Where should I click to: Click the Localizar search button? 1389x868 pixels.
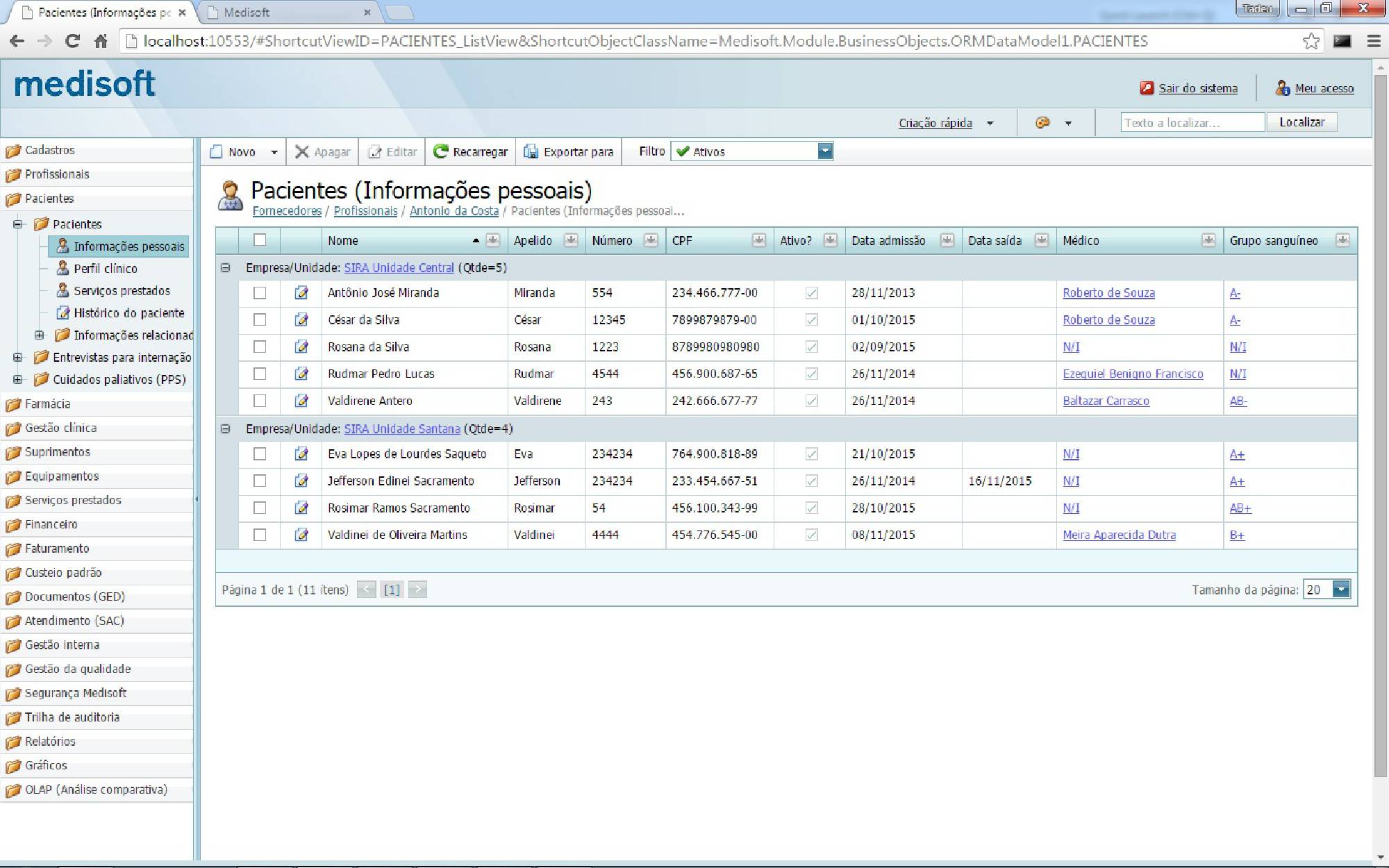point(1301,122)
